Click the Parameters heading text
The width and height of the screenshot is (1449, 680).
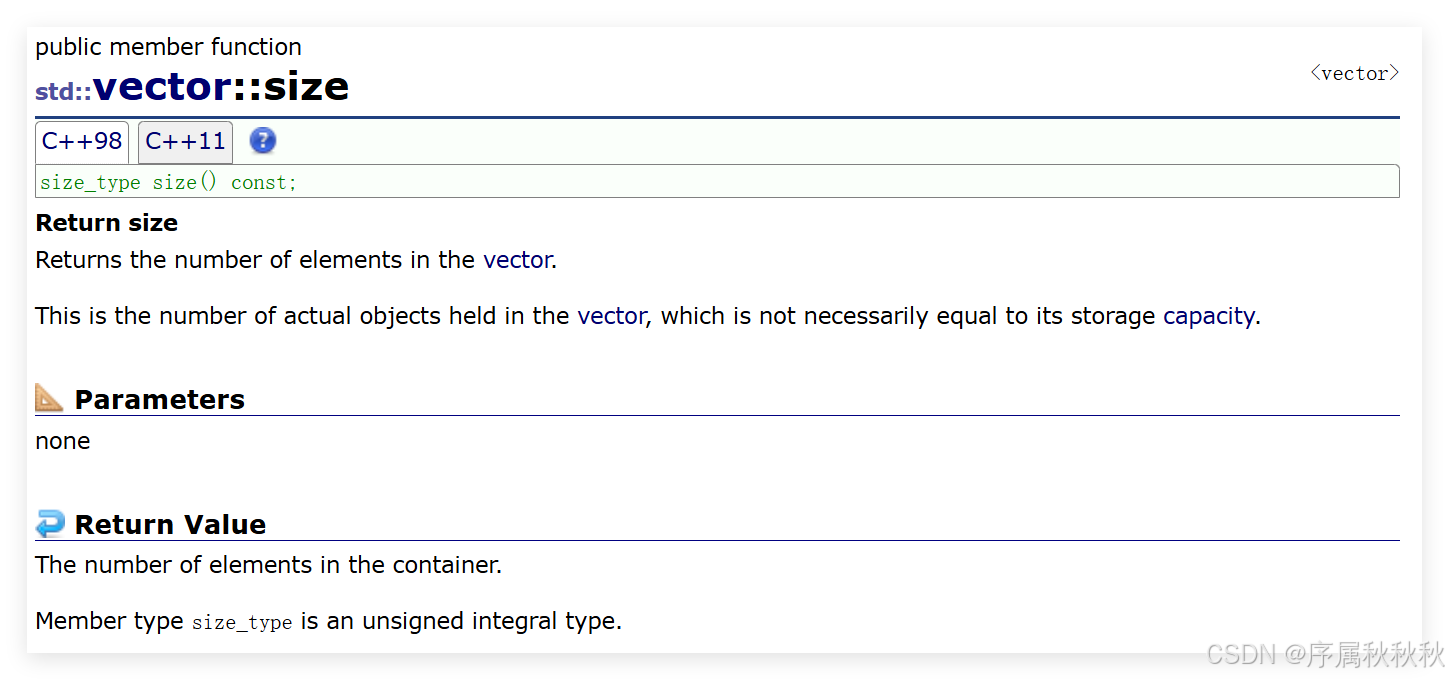tap(160, 398)
